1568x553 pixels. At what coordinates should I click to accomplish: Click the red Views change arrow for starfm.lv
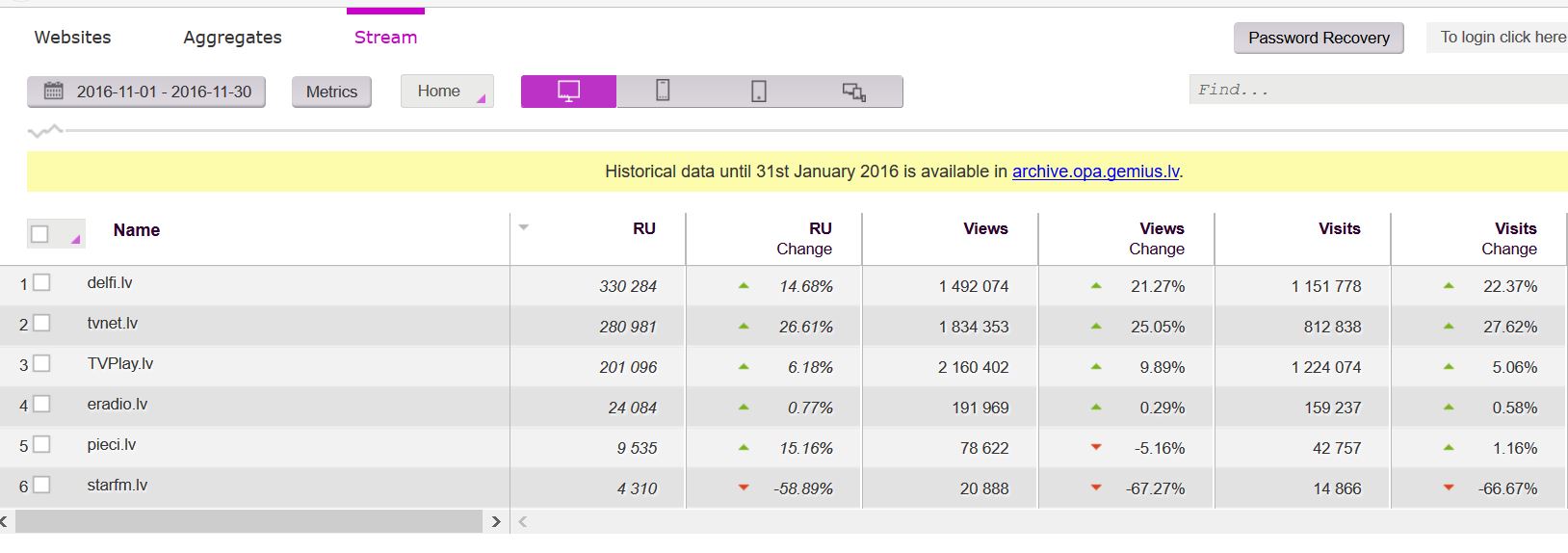1096,487
